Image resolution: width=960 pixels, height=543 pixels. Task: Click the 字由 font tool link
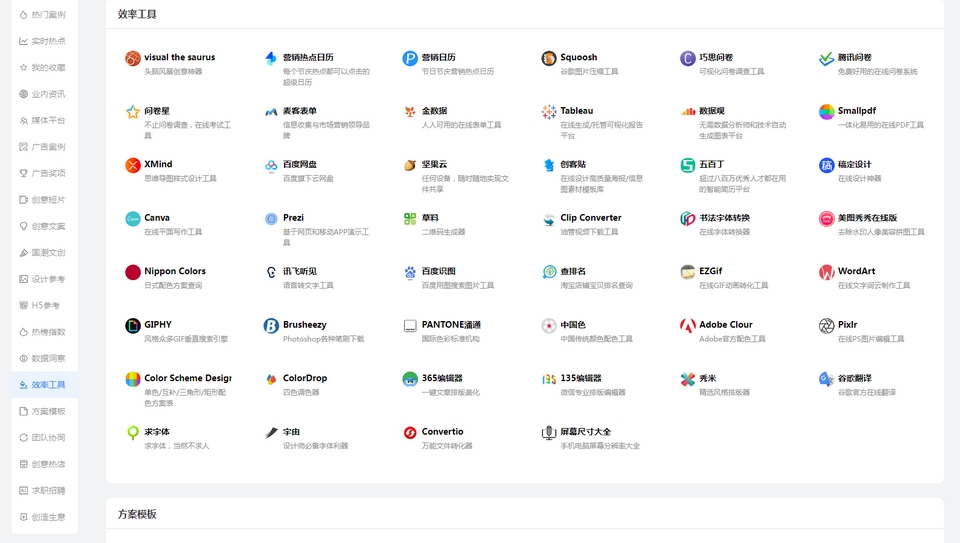(x=291, y=432)
